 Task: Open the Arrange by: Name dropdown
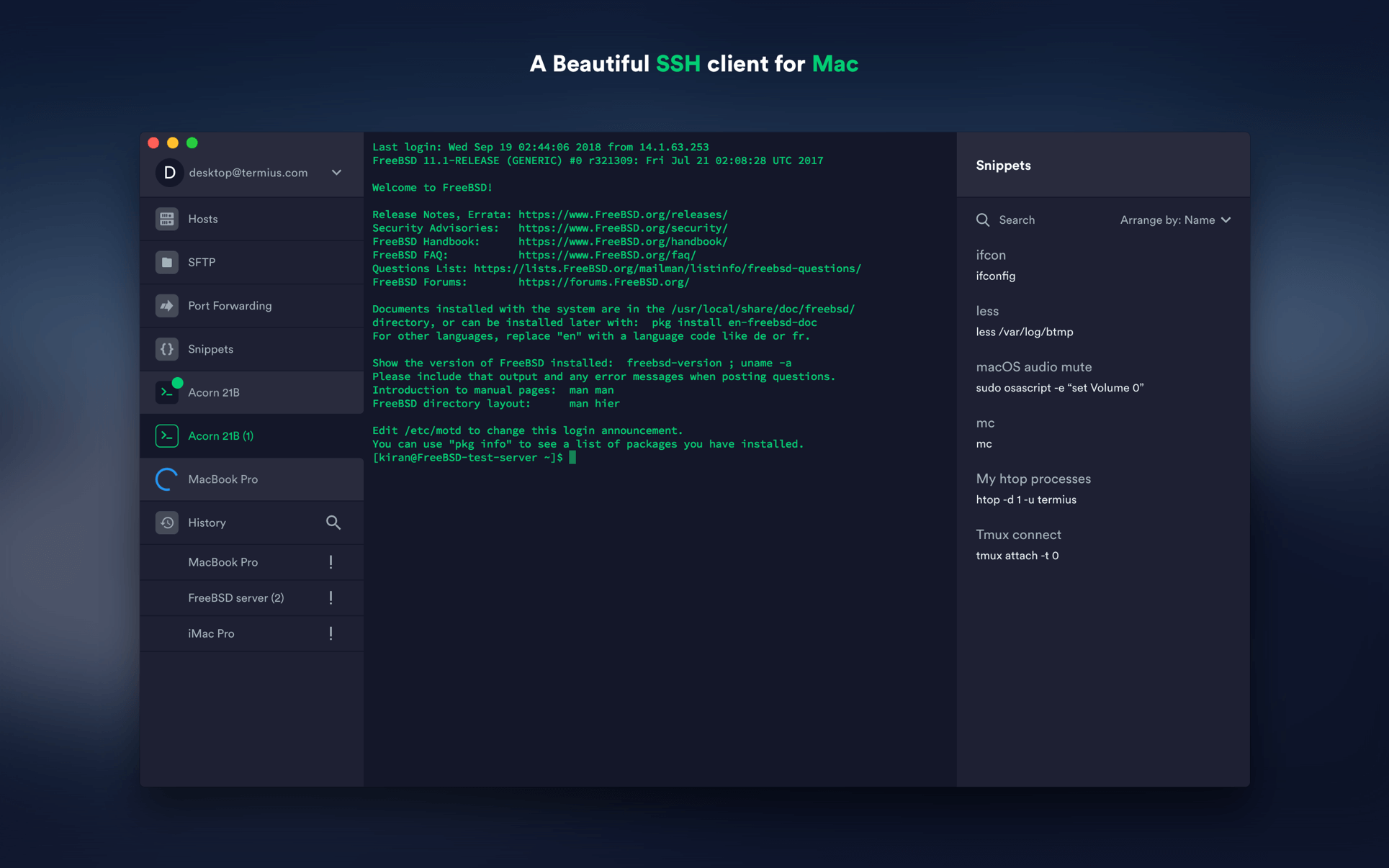pyautogui.click(x=1174, y=220)
